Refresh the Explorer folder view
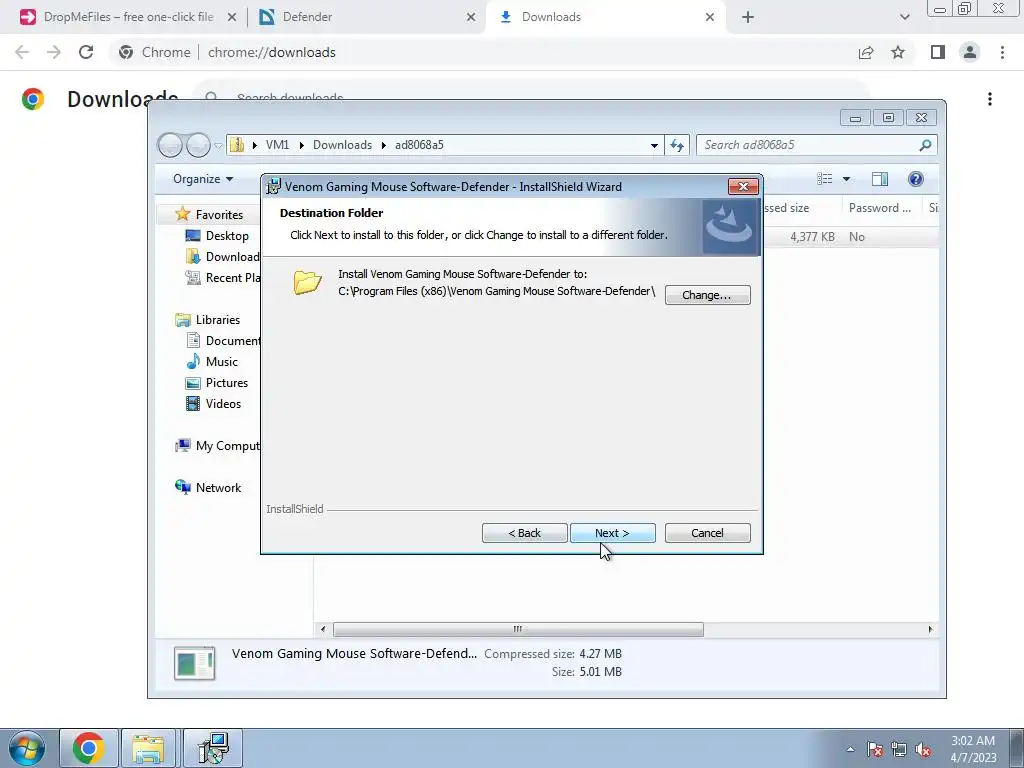This screenshot has height=768, width=1024. [x=677, y=145]
